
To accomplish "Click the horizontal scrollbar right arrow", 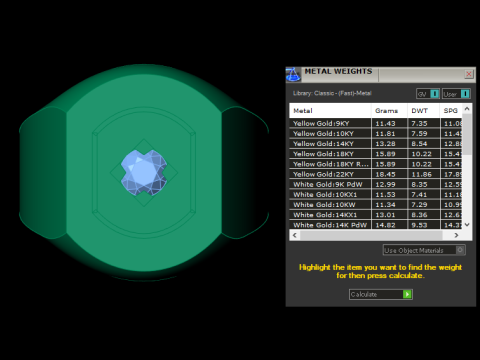I will 456,235.
